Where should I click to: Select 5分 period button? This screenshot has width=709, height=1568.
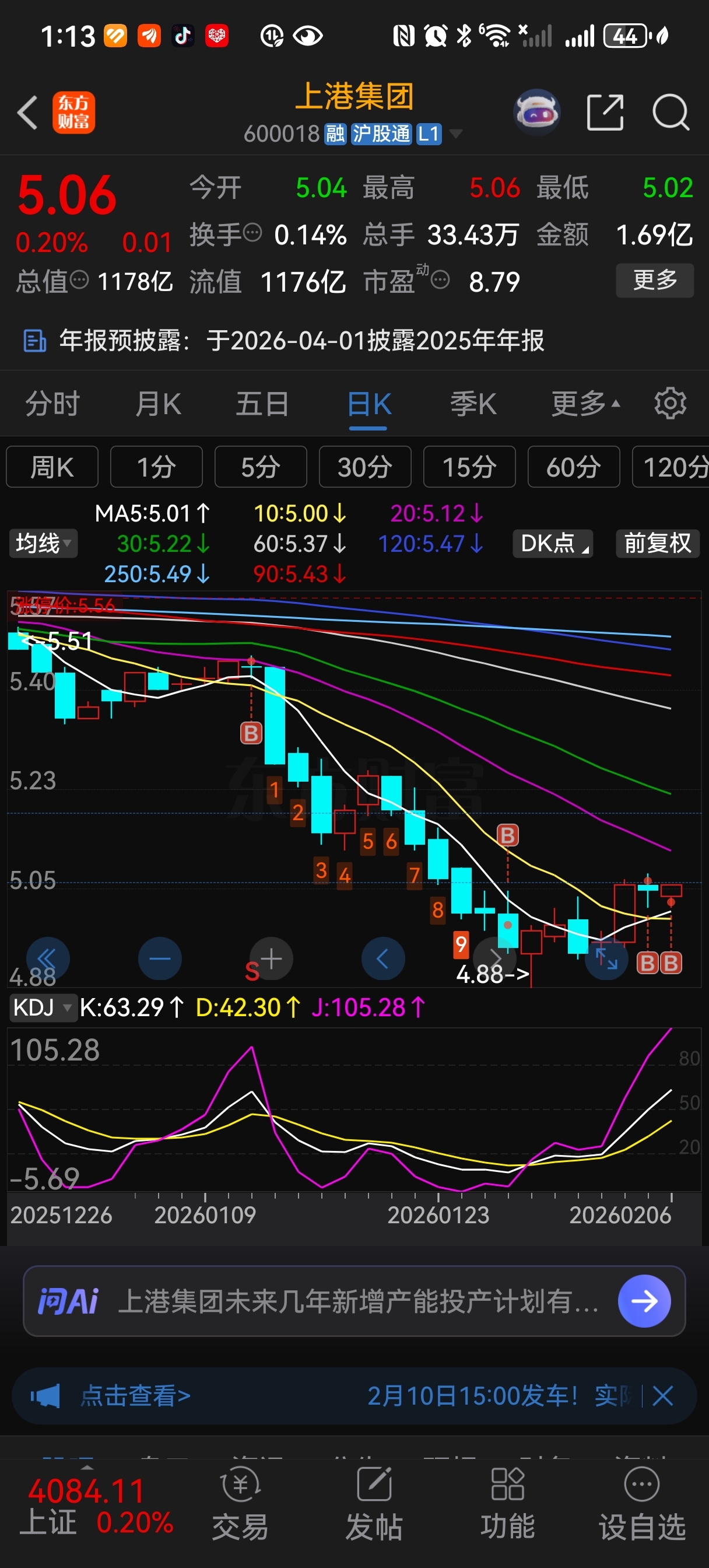261,467
